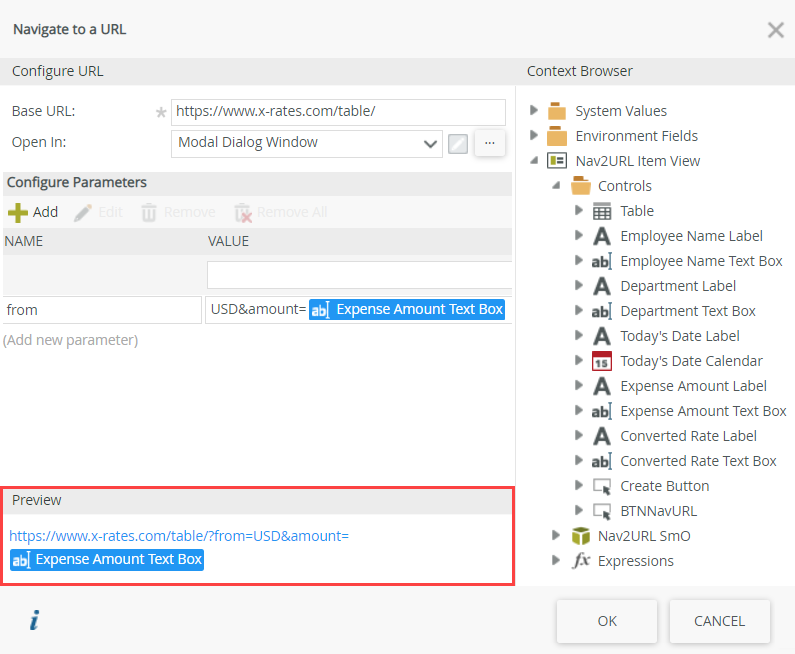Image resolution: width=795 pixels, height=654 pixels.
Task: Click the OK button
Action: point(607,621)
